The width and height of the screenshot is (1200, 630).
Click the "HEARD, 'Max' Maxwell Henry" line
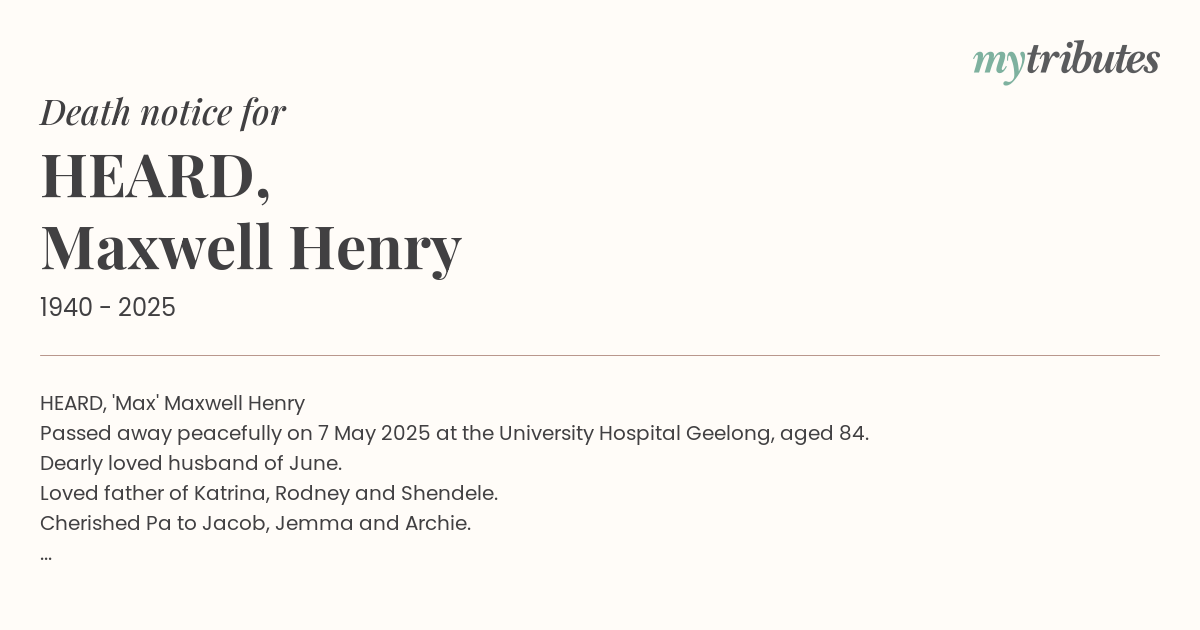(173, 403)
